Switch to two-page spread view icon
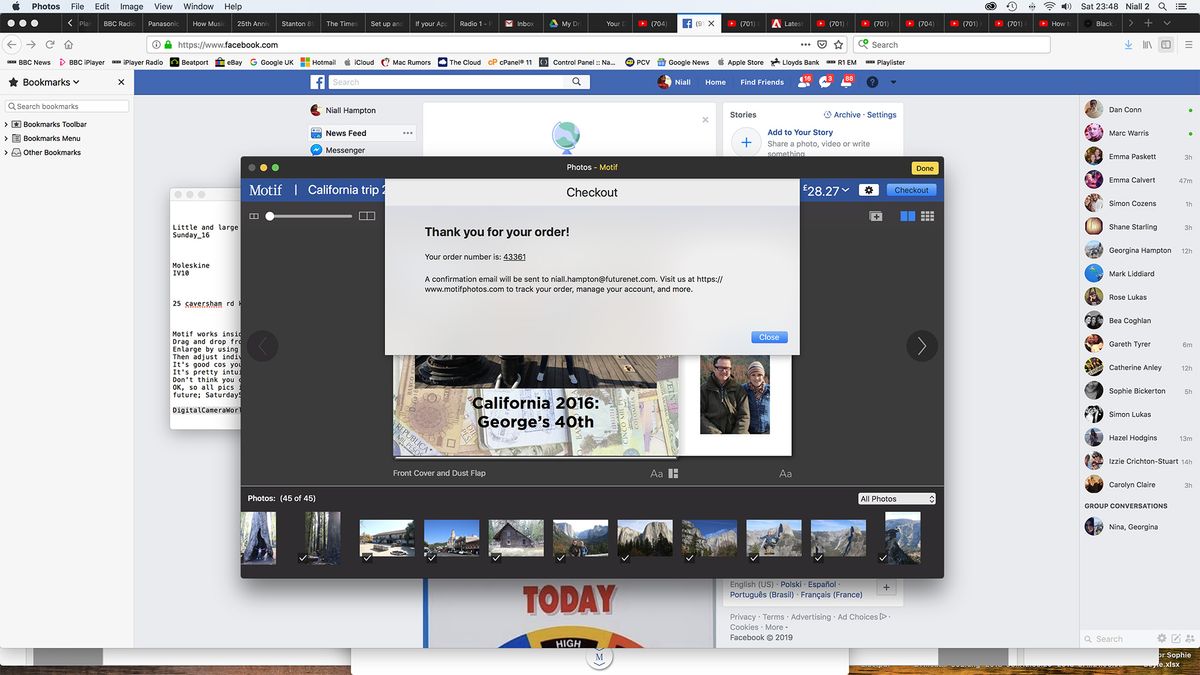The width and height of the screenshot is (1200, 675). coord(907,216)
